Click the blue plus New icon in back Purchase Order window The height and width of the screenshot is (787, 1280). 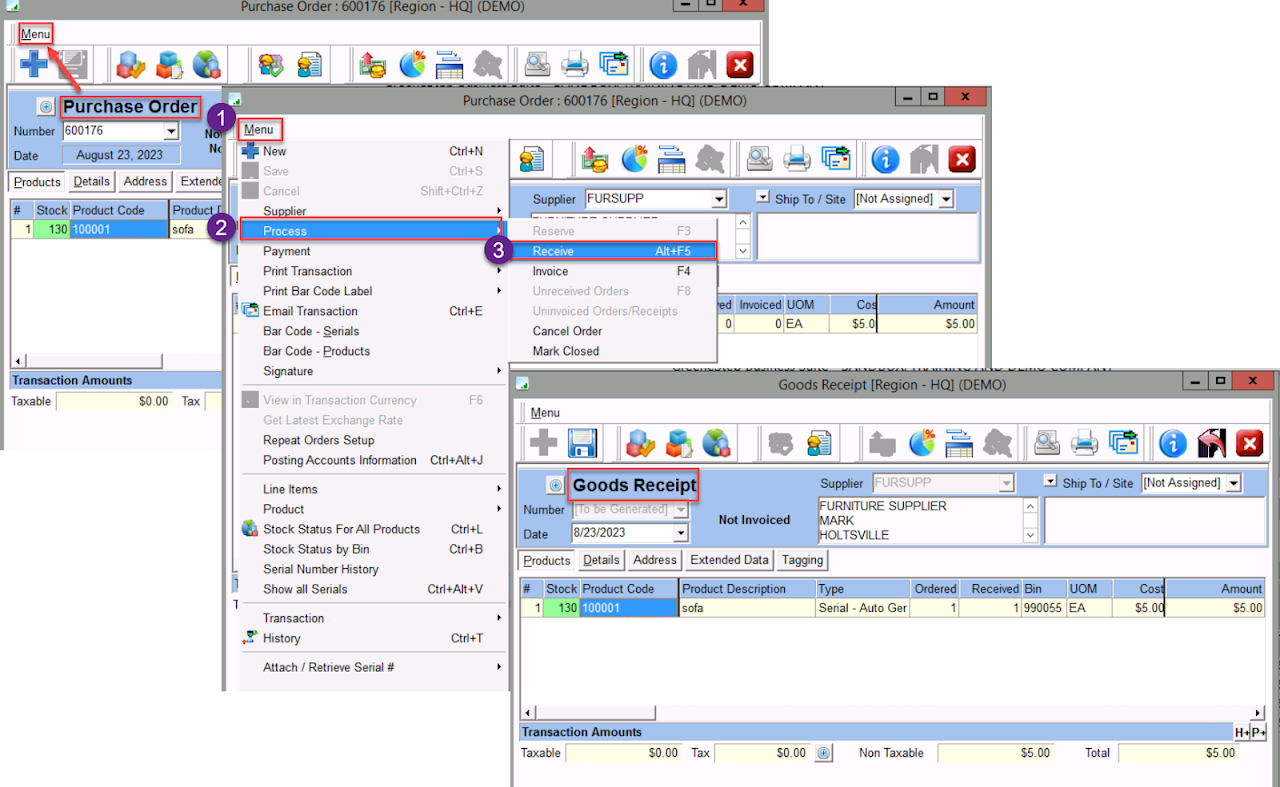(x=35, y=65)
